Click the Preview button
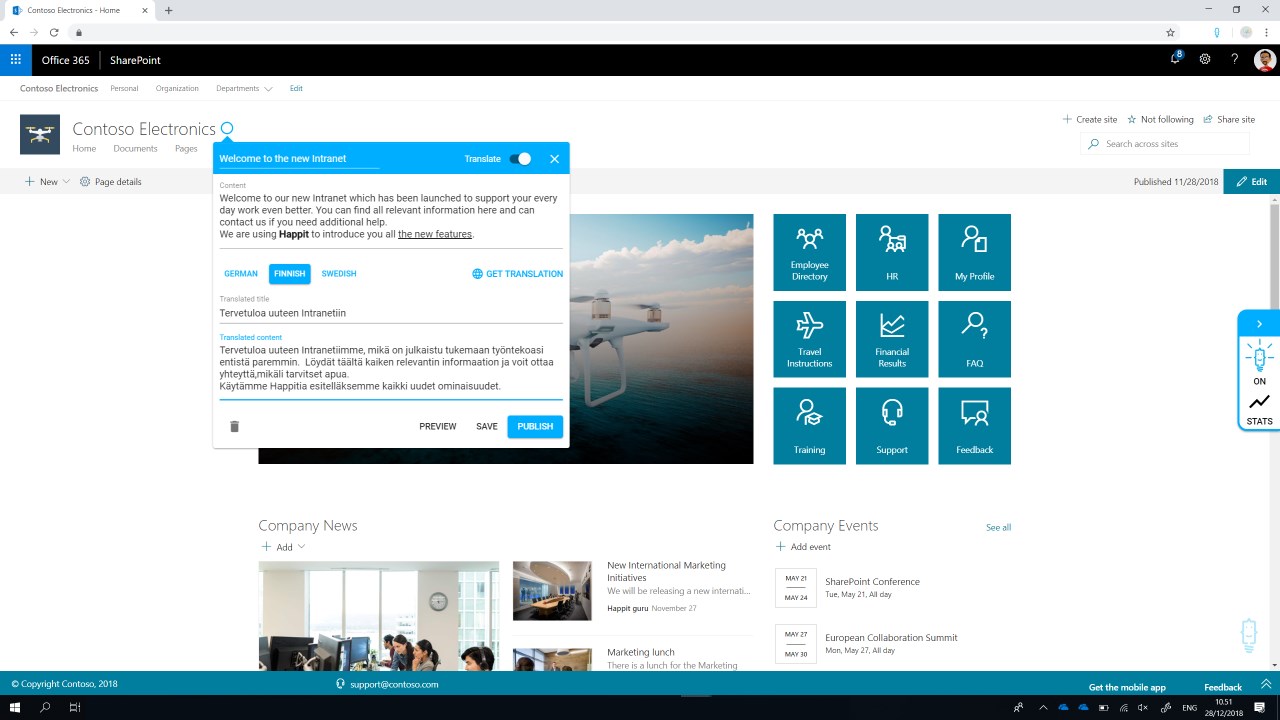This screenshot has height=720, width=1280. 438,426
